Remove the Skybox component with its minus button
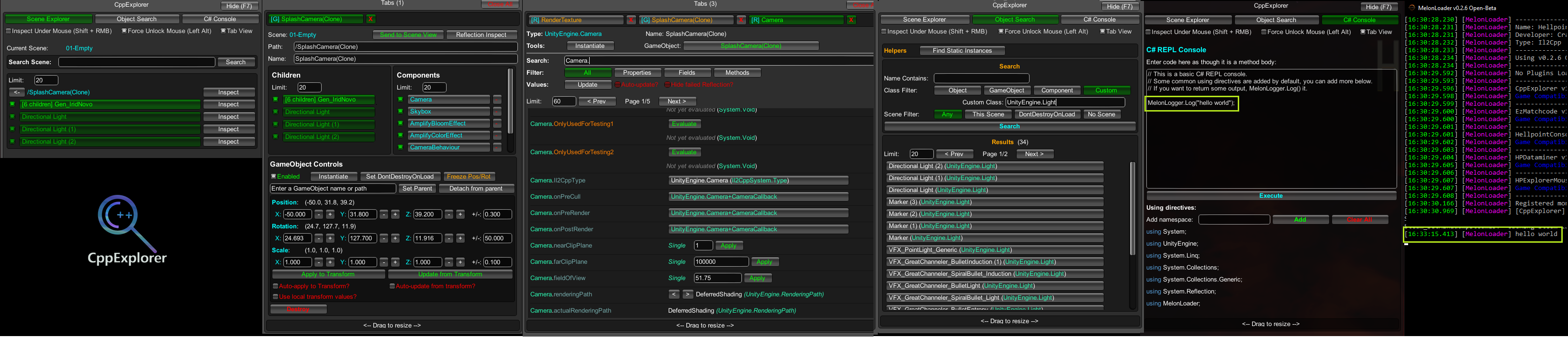 click(x=497, y=112)
